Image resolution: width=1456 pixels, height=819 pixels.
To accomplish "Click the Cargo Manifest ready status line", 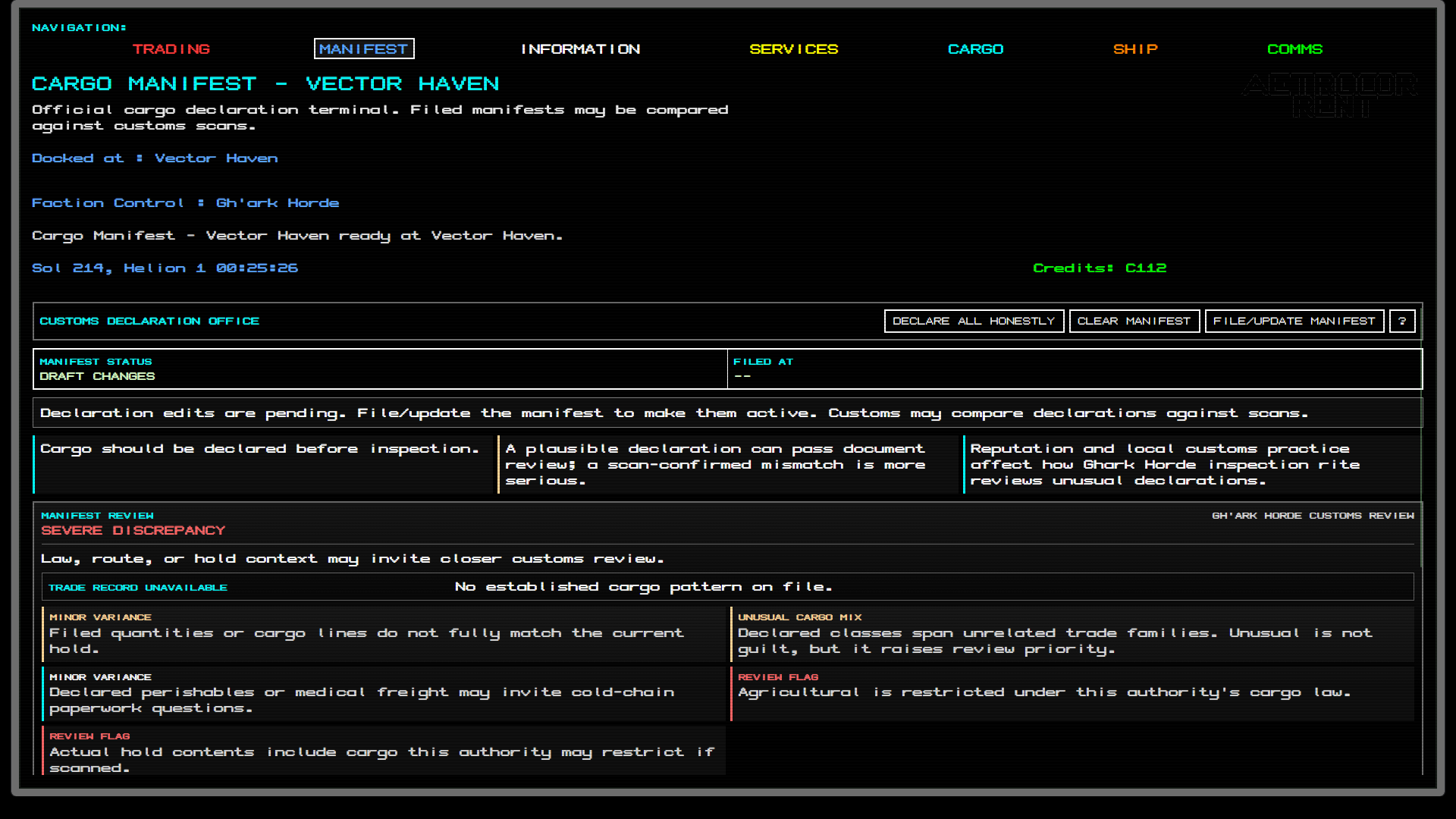I will pyautogui.click(x=297, y=236).
